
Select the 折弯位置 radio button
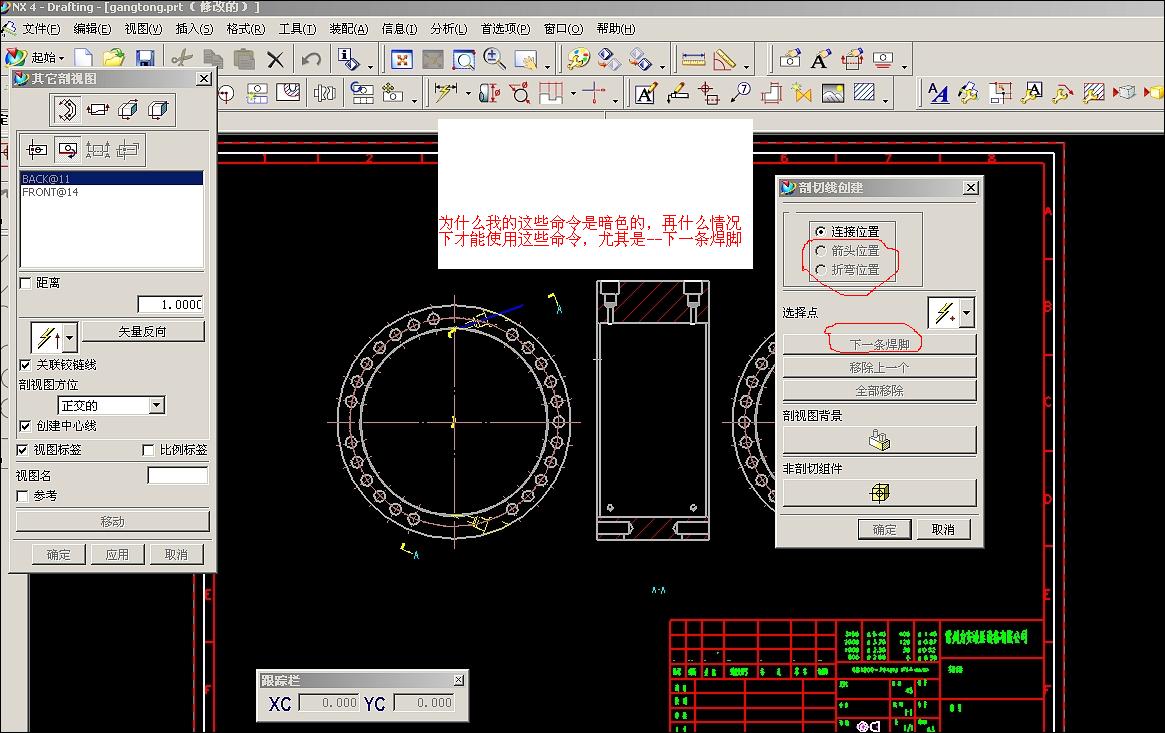[820, 270]
